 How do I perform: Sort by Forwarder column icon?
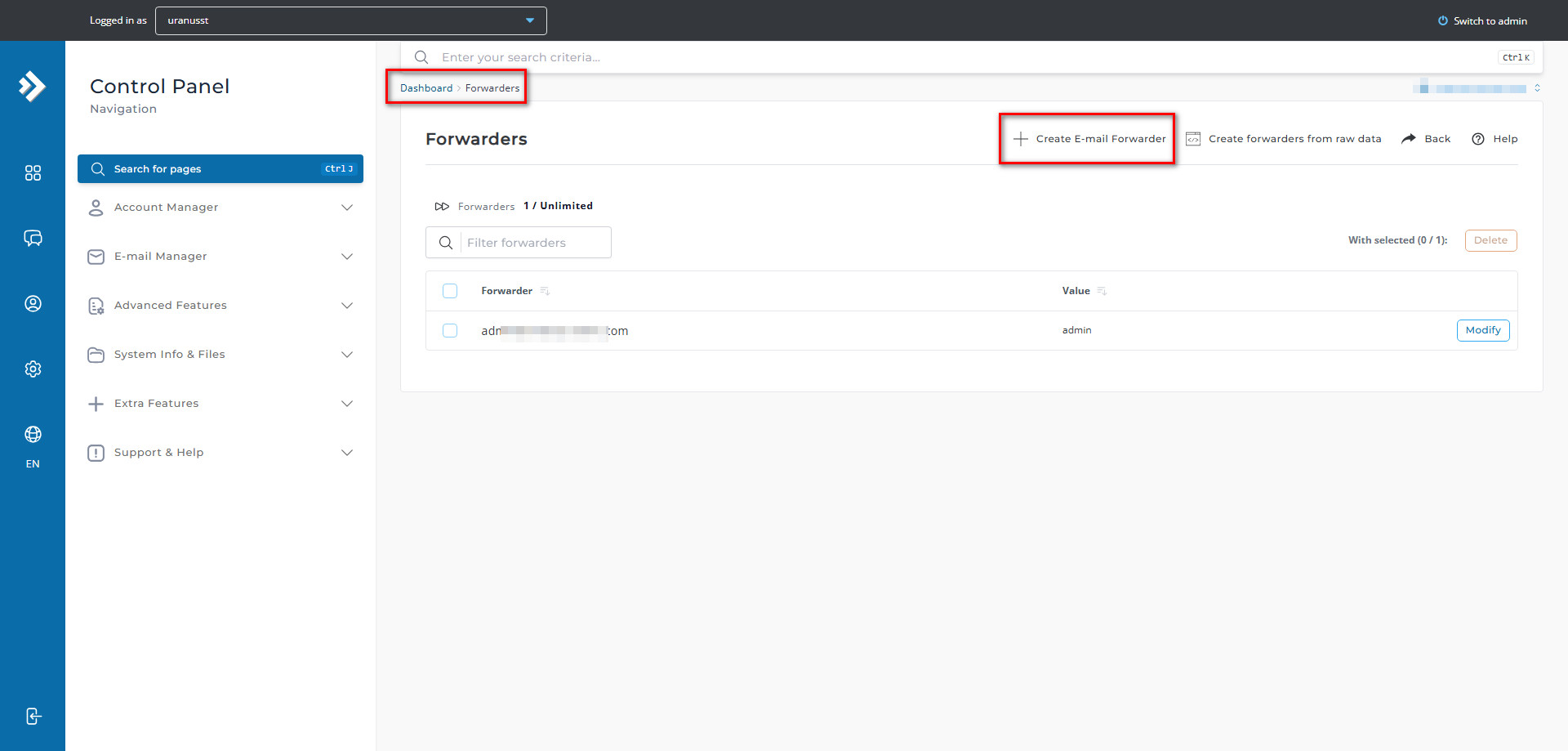coord(545,291)
